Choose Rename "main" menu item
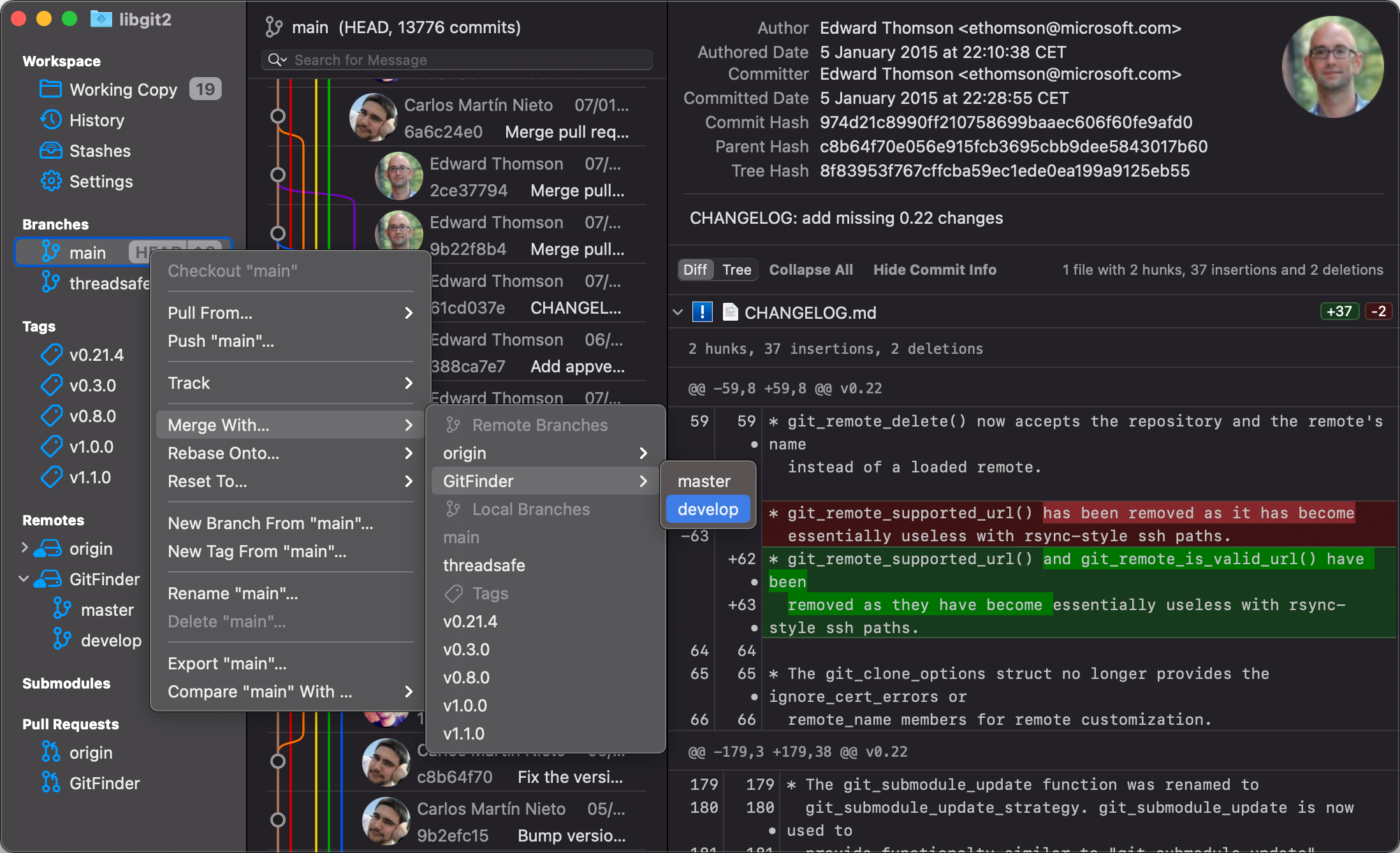 [290, 593]
